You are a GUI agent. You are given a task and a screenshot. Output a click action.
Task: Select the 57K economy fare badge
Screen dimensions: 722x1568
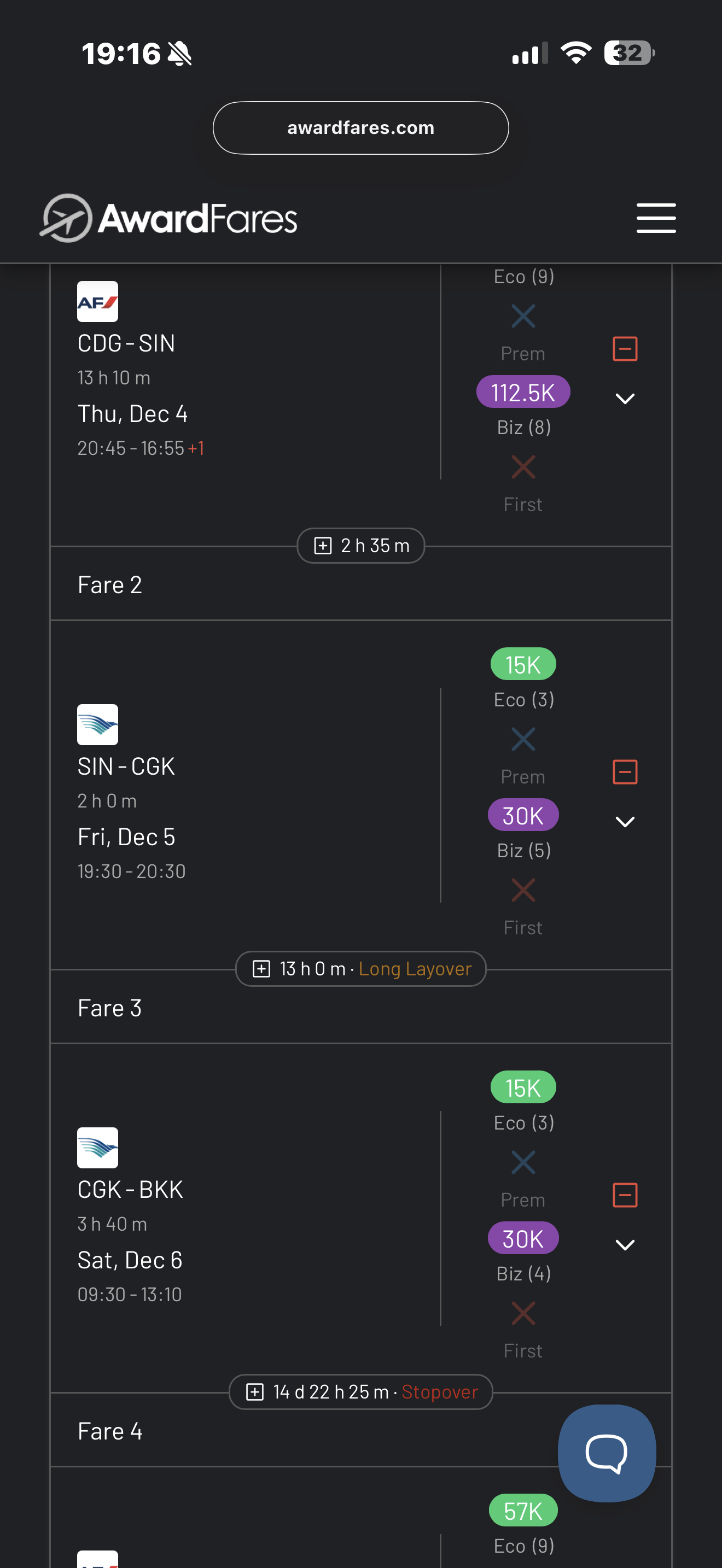(x=523, y=1511)
